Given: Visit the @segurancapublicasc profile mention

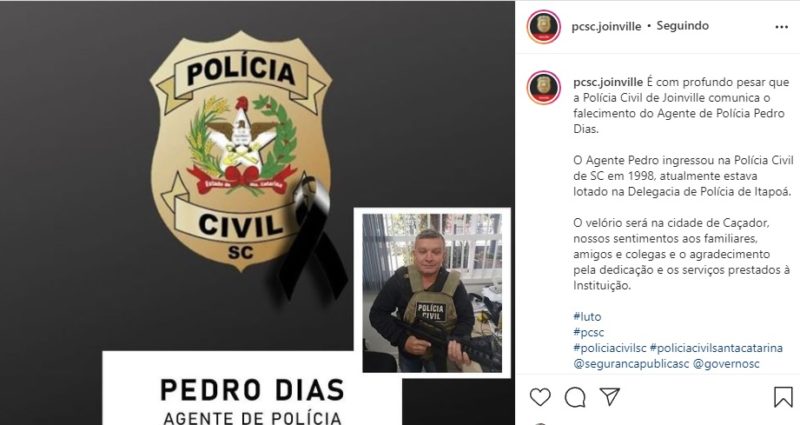Looking at the screenshot, I should 631,364.
